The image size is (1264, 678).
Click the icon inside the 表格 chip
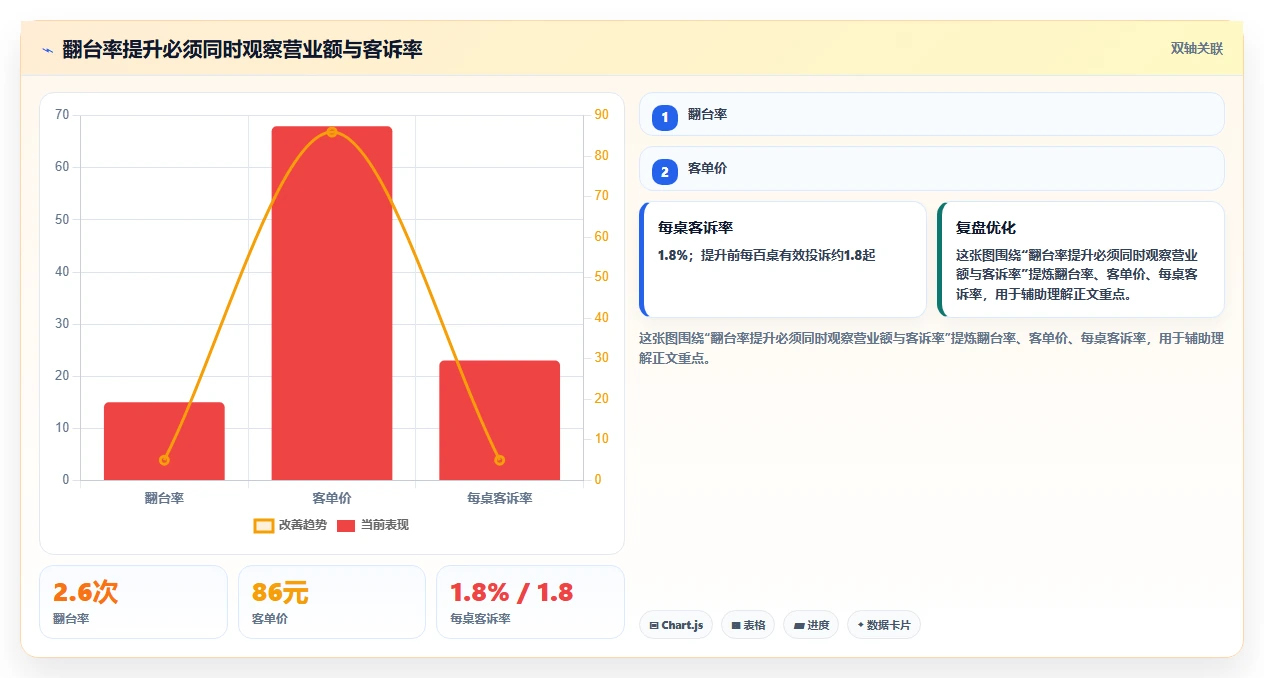736,626
